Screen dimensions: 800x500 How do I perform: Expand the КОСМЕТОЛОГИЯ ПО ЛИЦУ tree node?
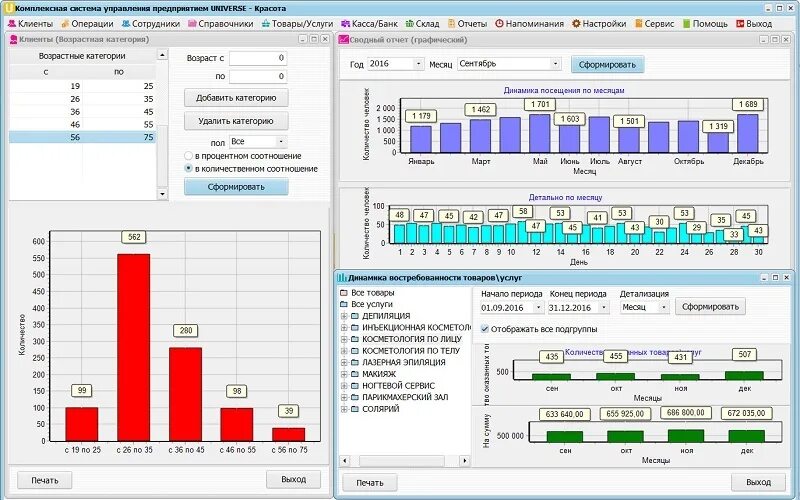344,339
